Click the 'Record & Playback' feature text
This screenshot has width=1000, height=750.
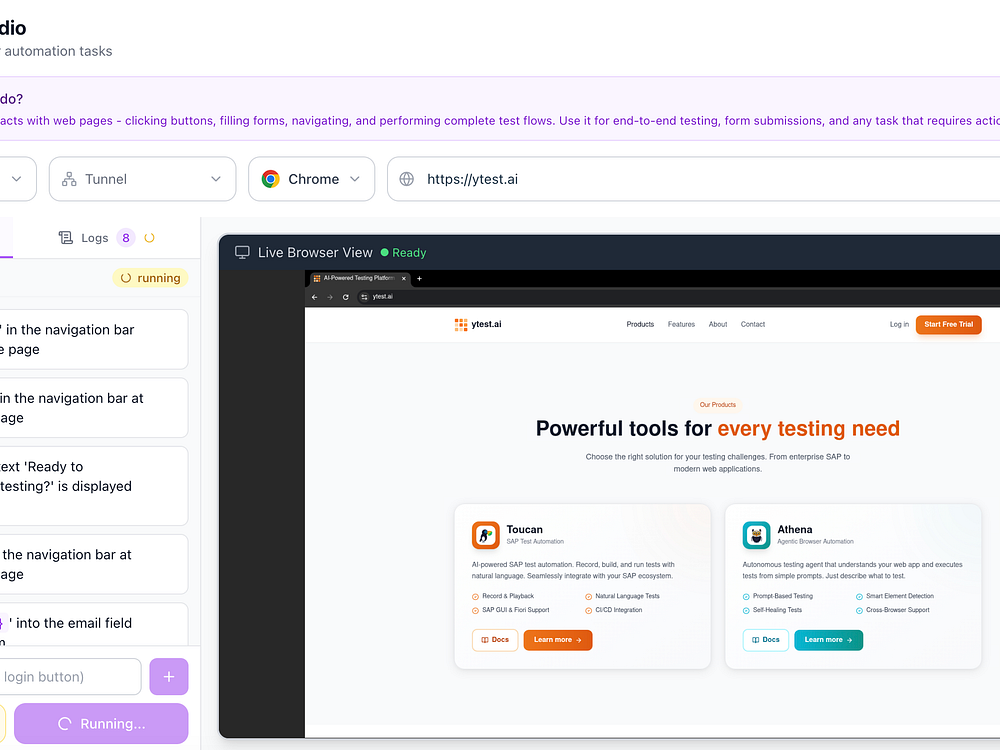click(x=508, y=596)
